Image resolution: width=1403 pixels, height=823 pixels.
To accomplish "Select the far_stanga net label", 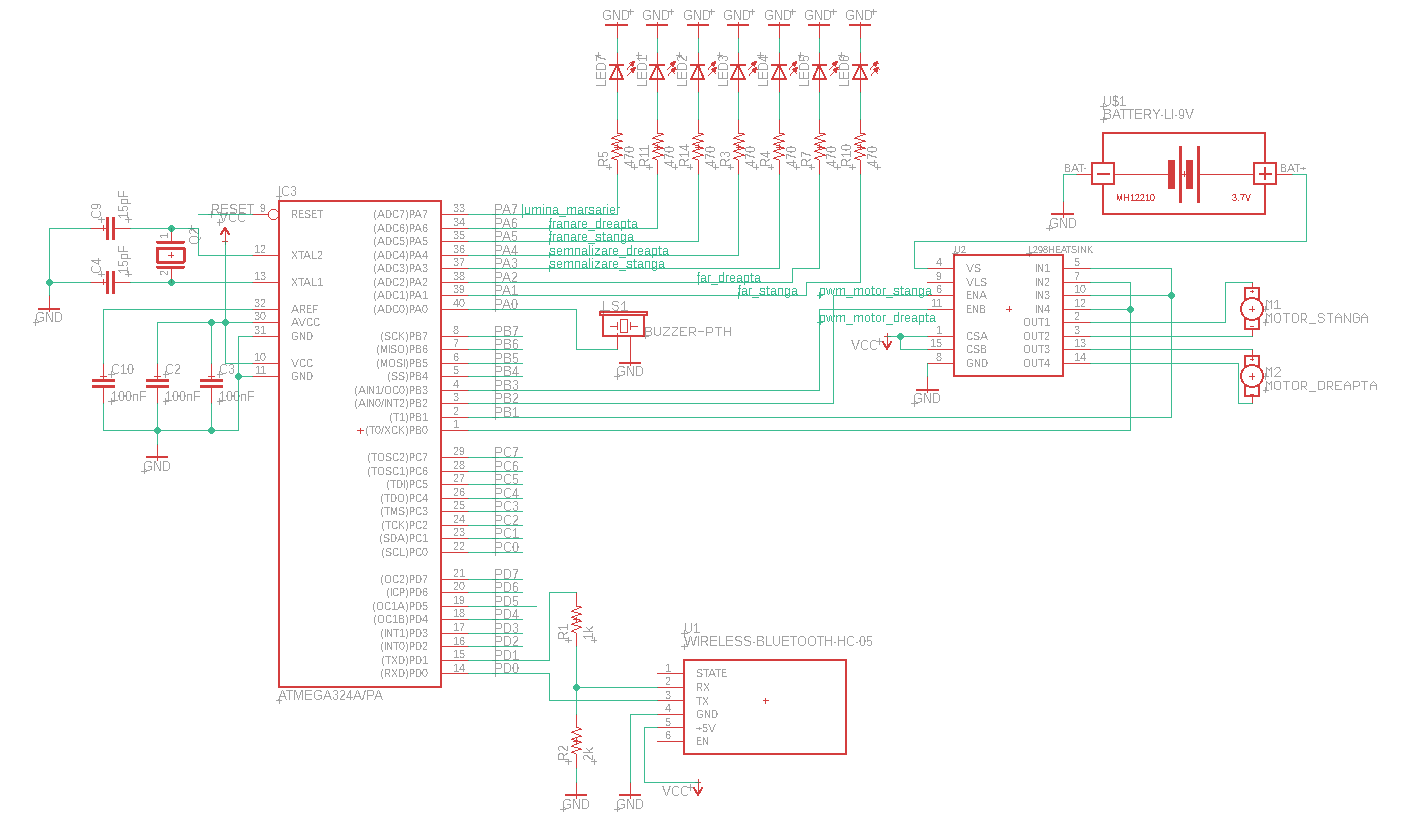I will pos(767,291).
